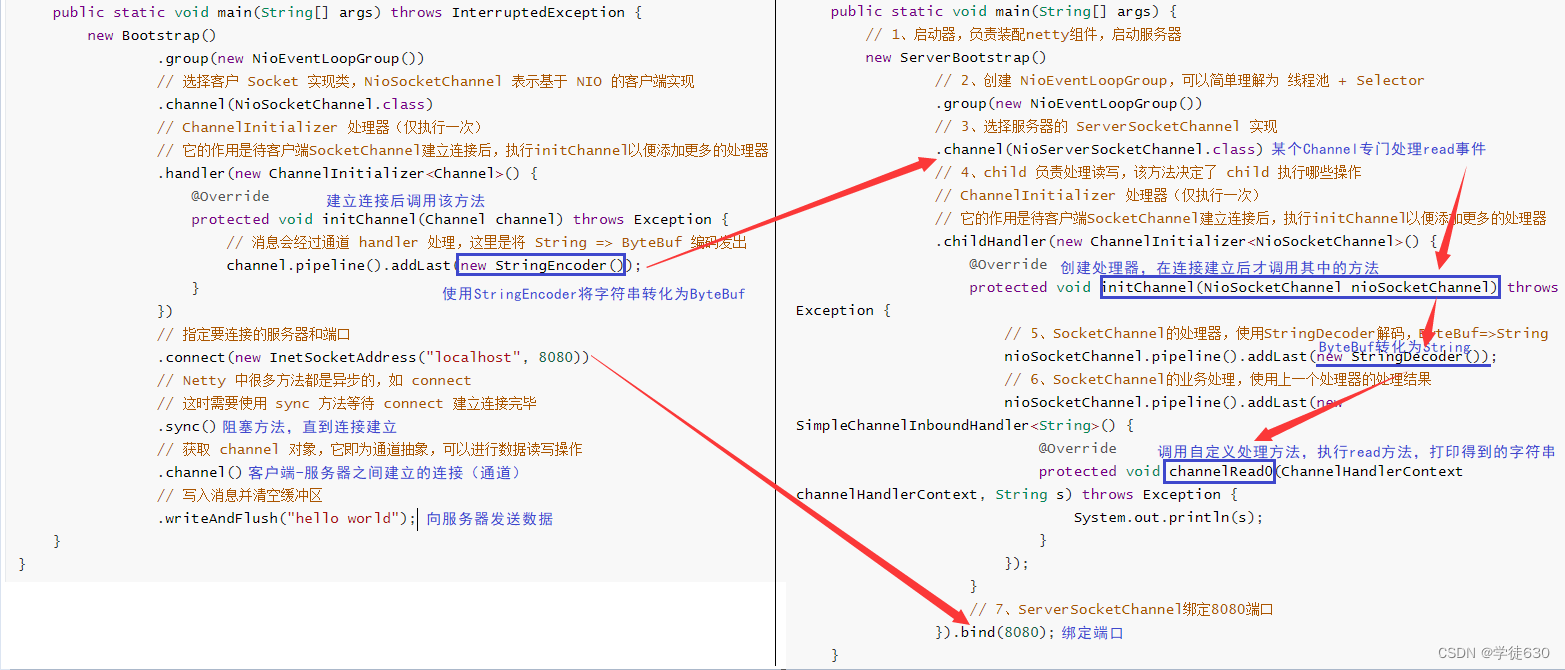Click the highlighted "new StringEncoder()" box
This screenshot has height=670, width=1565.
tap(540, 265)
